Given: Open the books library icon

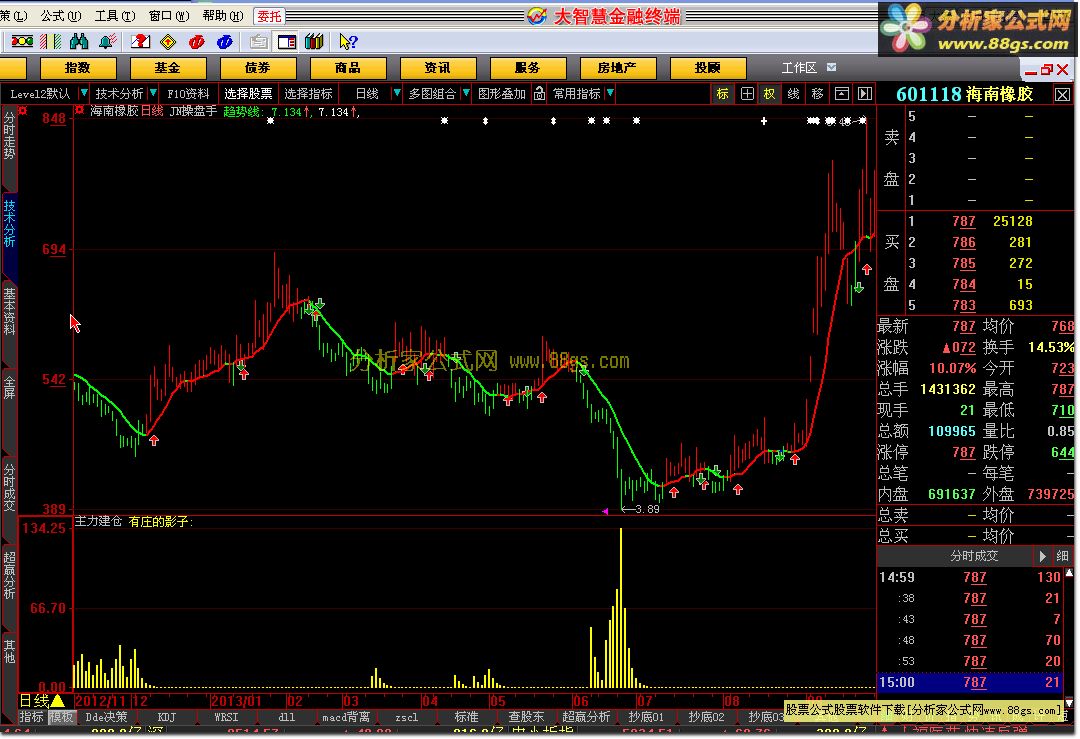Looking at the screenshot, I should click(314, 42).
